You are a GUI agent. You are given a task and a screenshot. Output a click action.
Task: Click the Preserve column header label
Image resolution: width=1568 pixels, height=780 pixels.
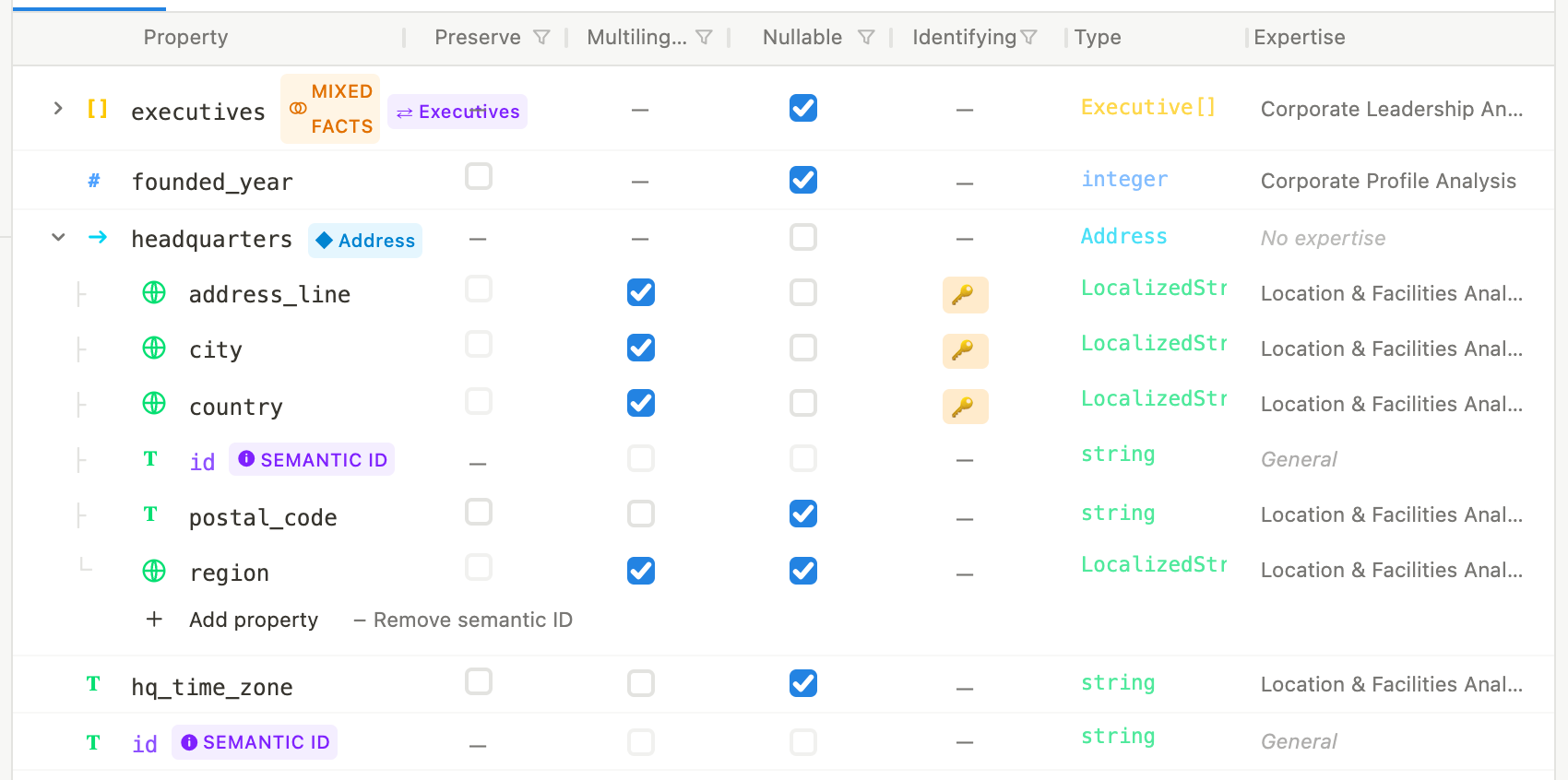[x=478, y=37]
